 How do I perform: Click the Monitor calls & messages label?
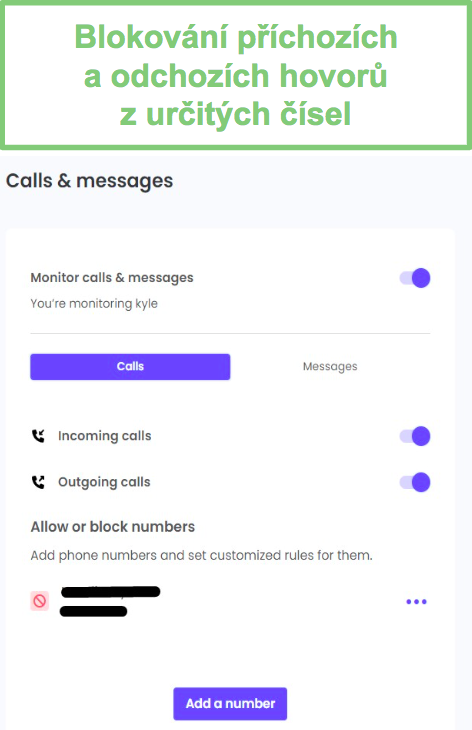(x=112, y=278)
